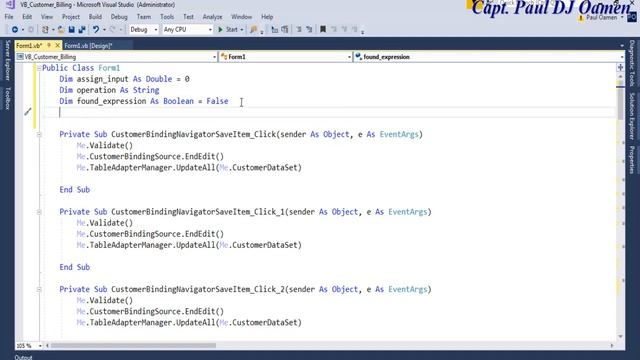
Task: Click the Find in Files toolbar icon
Action: (253, 29)
